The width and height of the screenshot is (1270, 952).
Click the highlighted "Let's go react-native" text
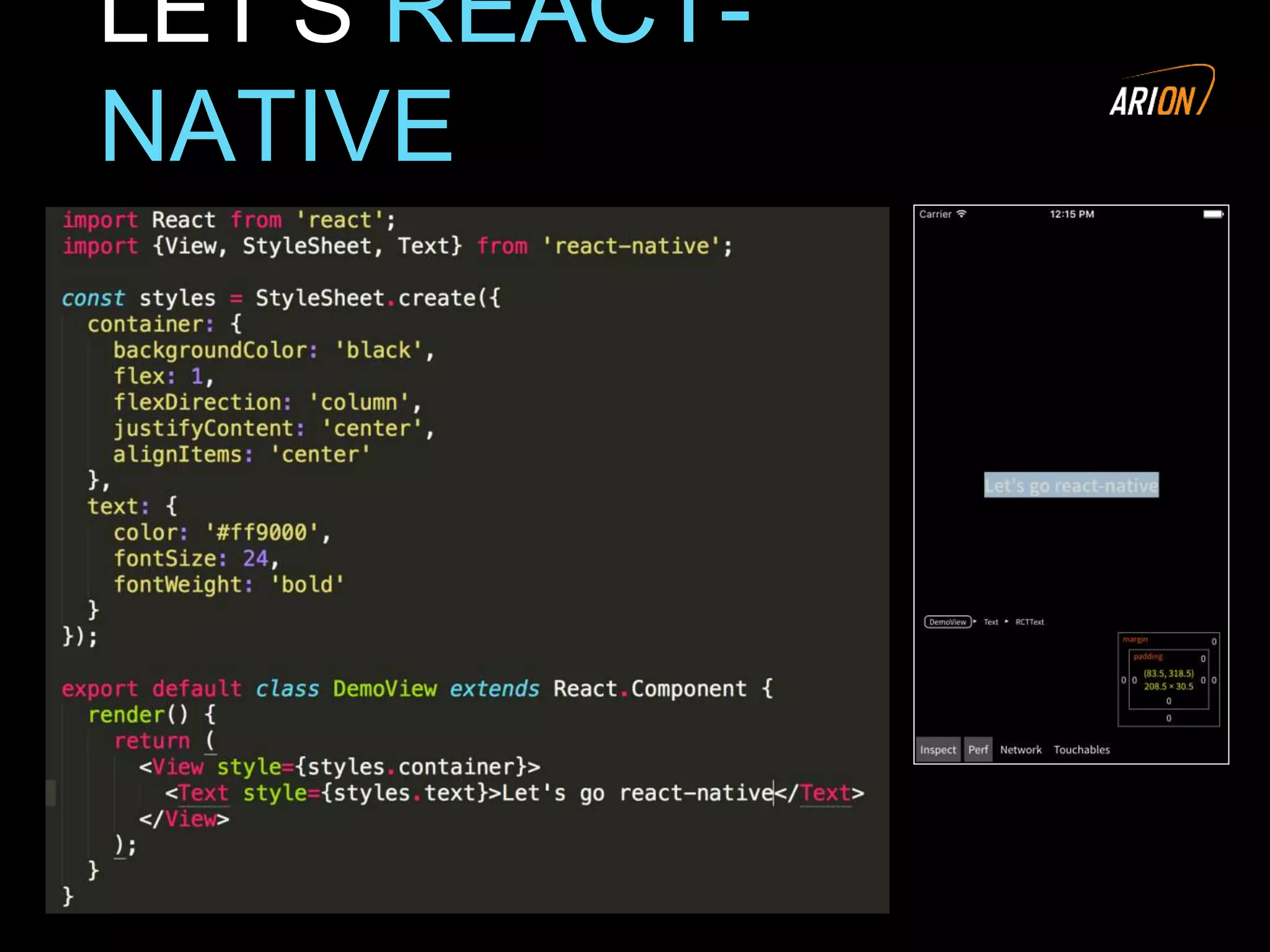(x=1071, y=485)
